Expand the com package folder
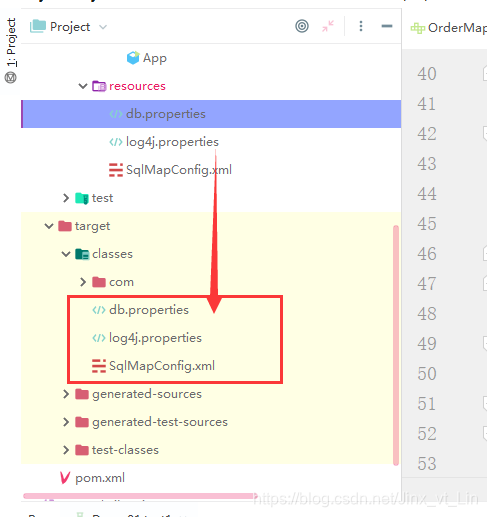 pos(83,282)
